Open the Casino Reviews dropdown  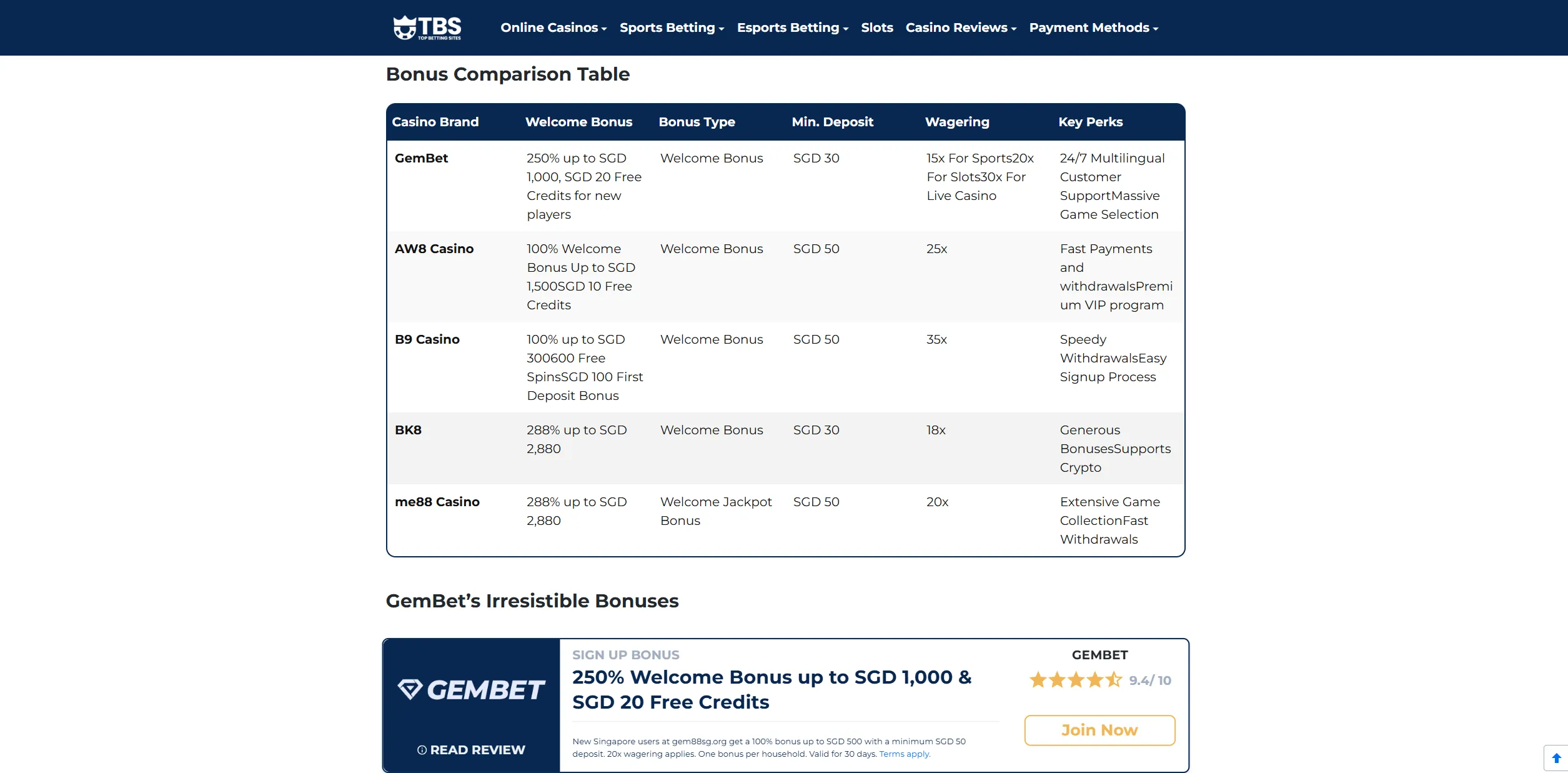coord(961,27)
